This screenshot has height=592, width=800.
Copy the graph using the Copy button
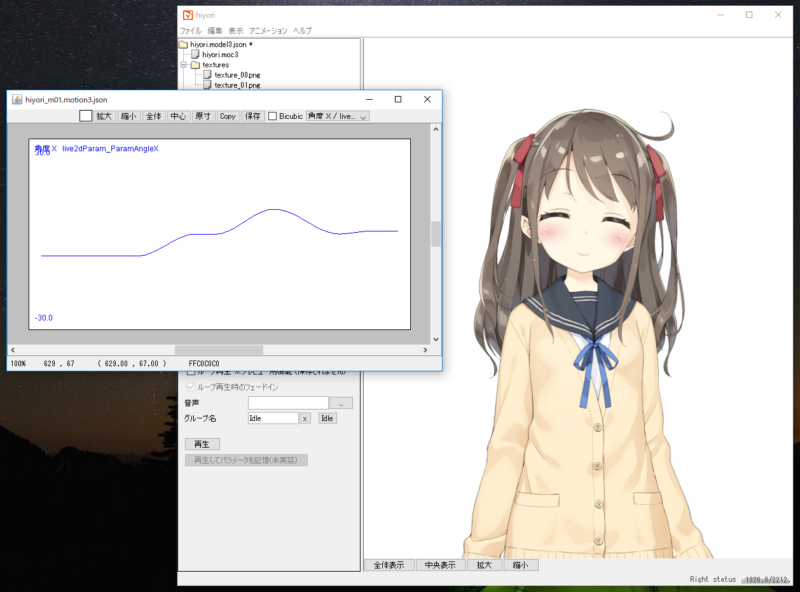(228, 116)
